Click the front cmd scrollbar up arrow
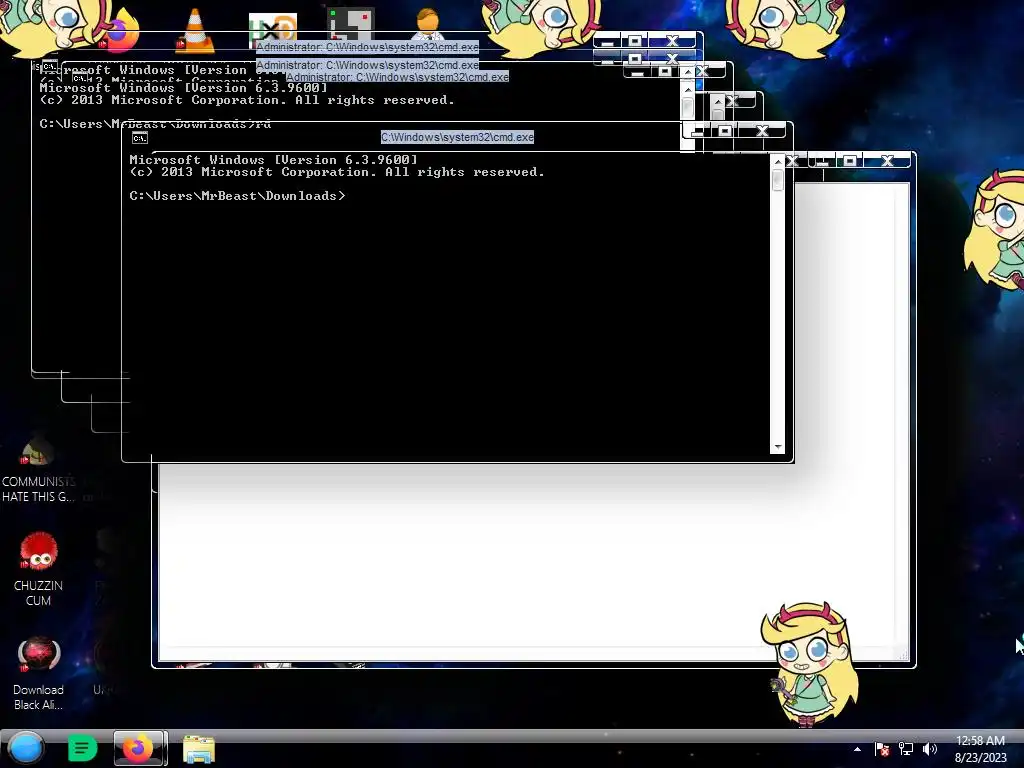 777,161
